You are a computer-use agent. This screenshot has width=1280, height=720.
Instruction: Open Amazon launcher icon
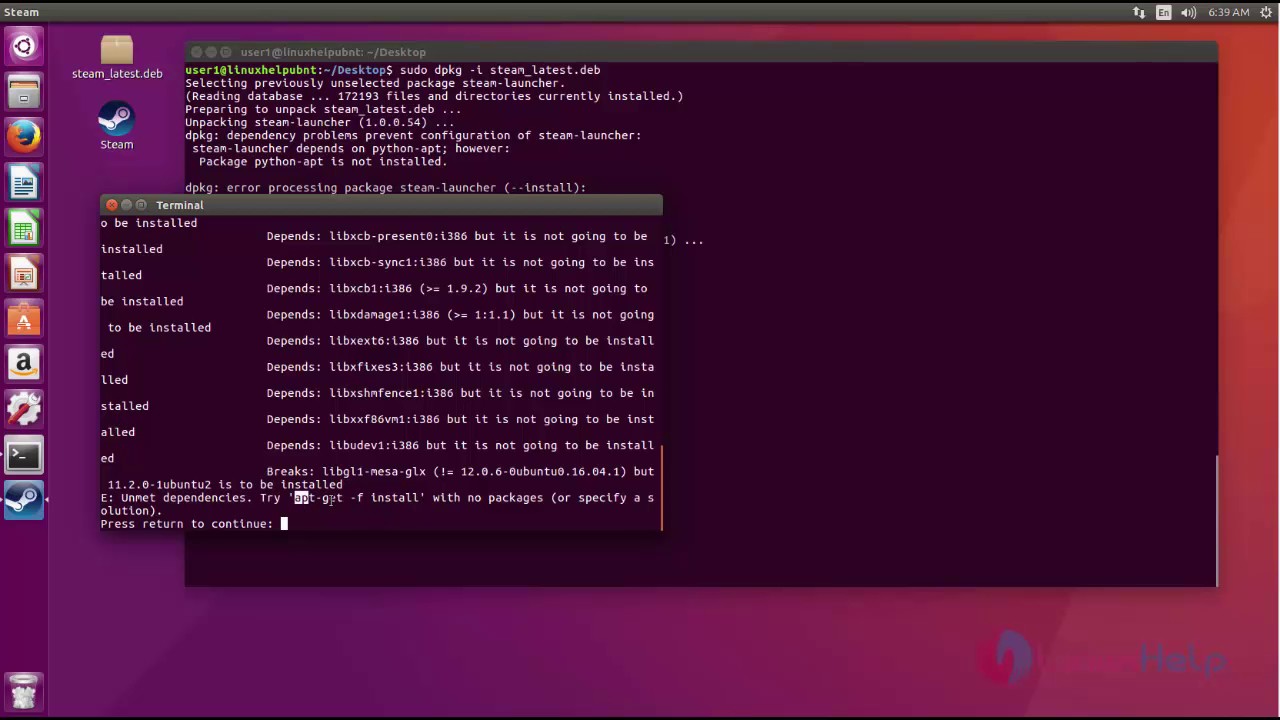click(x=24, y=365)
